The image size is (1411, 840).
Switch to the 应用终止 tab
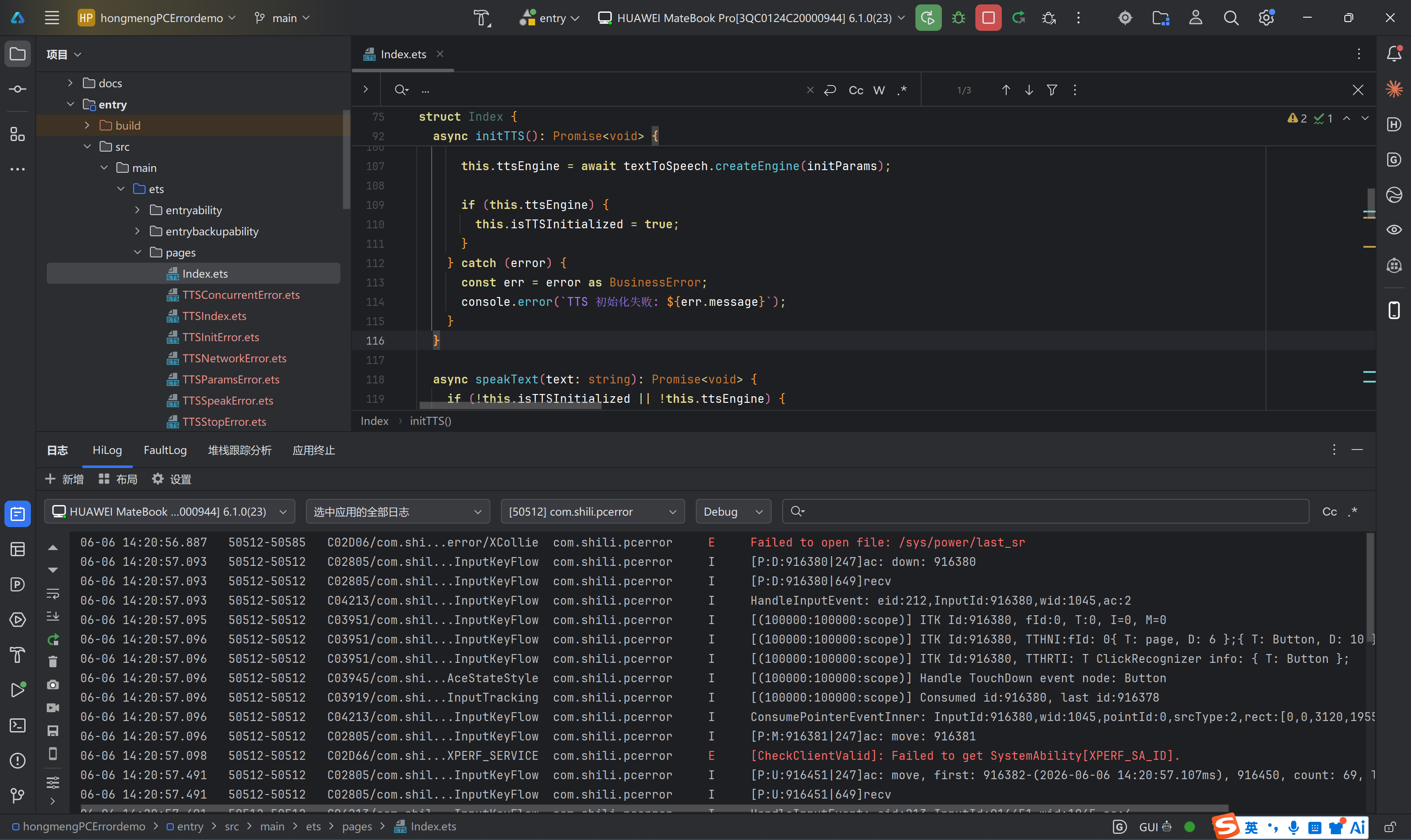[314, 450]
